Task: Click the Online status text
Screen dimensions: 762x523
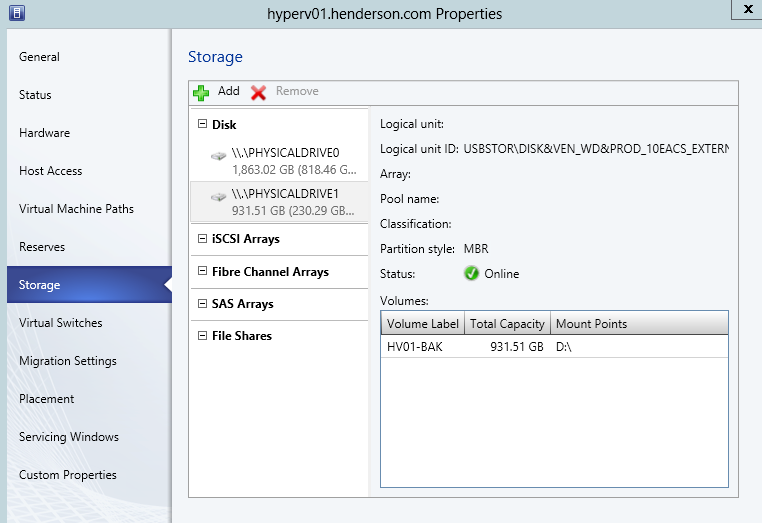Action: coord(502,274)
